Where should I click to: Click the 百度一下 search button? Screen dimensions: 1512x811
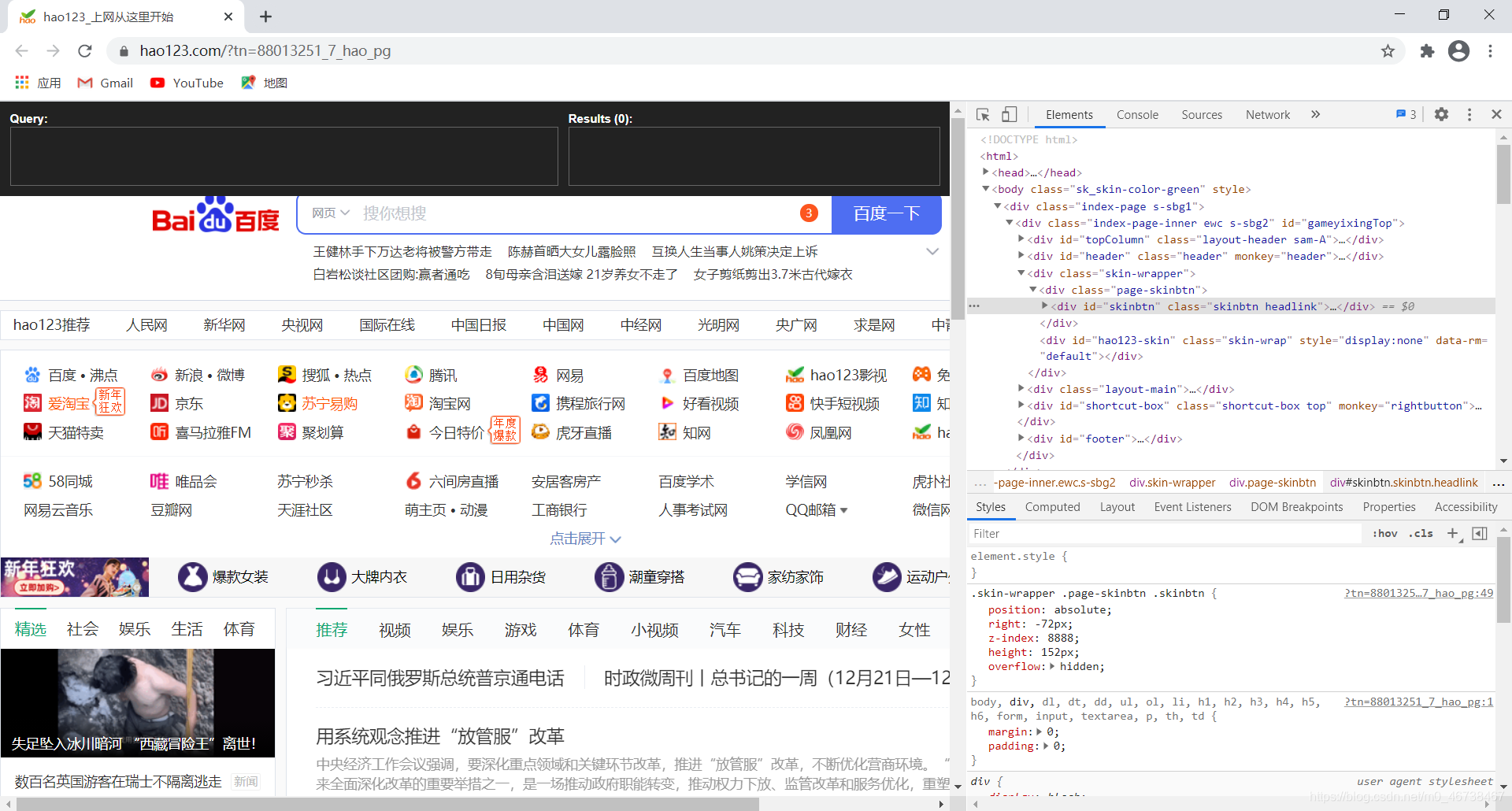coord(887,214)
